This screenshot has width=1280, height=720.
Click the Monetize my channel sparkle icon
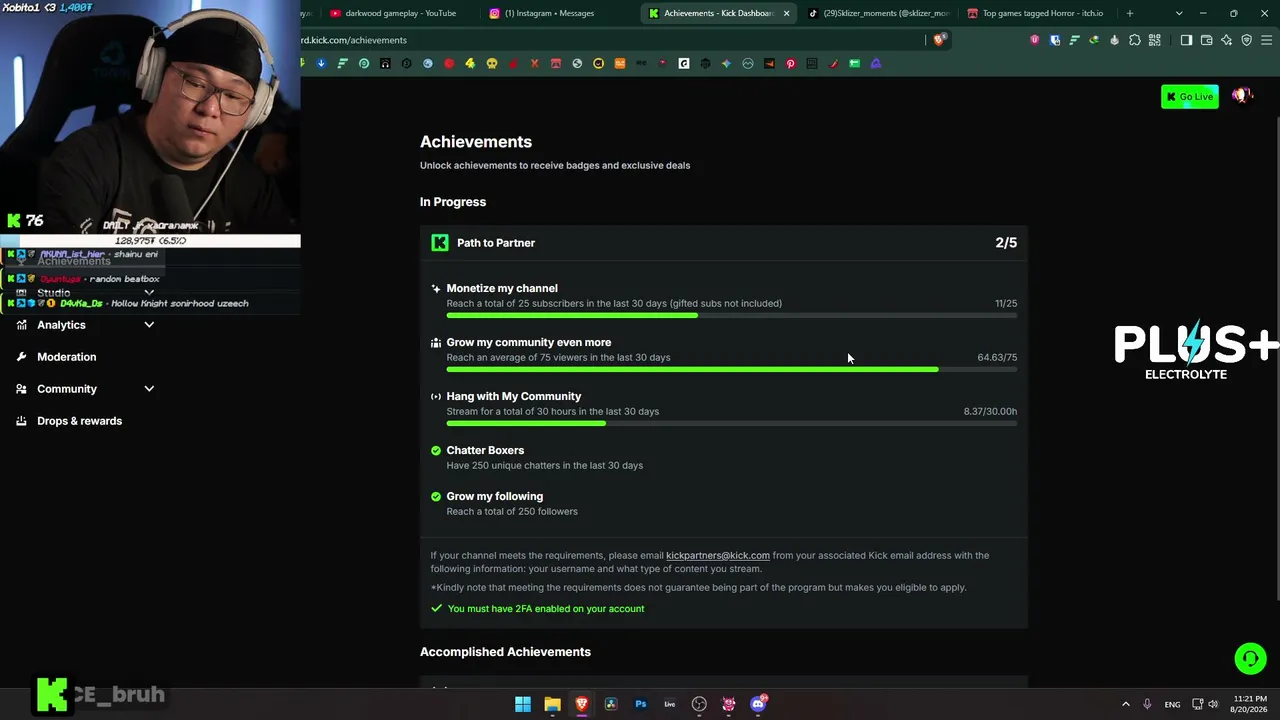pos(436,289)
